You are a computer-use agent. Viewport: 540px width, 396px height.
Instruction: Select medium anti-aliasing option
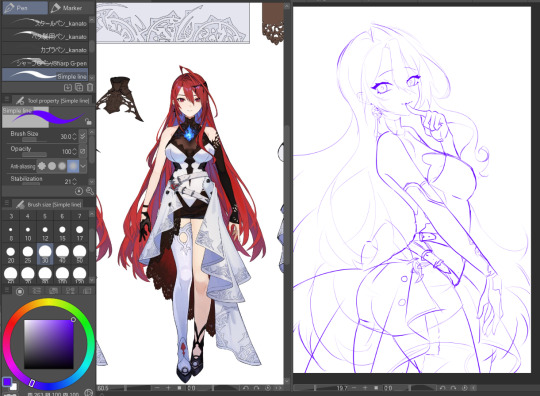(62, 166)
